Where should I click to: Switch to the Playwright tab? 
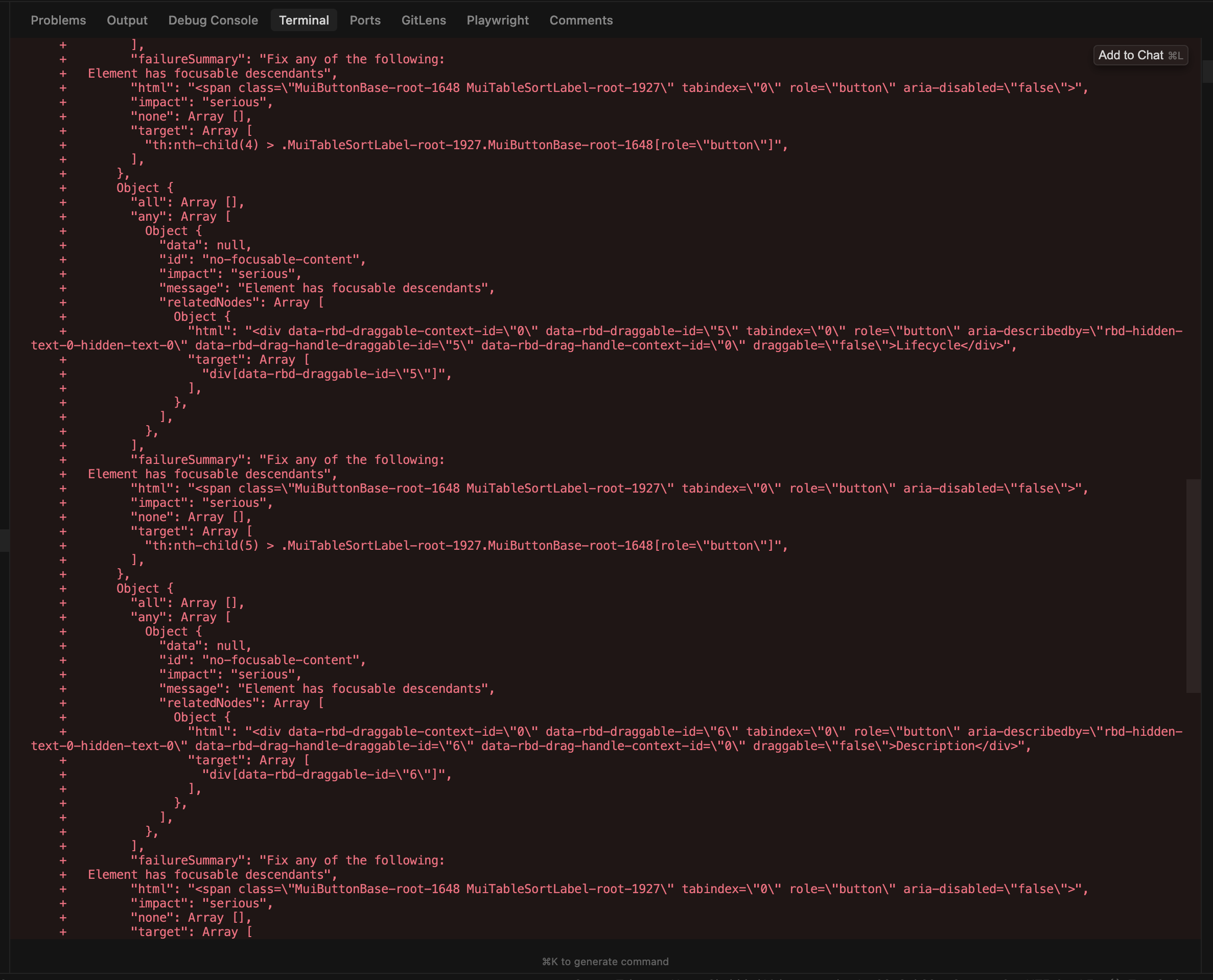(497, 20)
